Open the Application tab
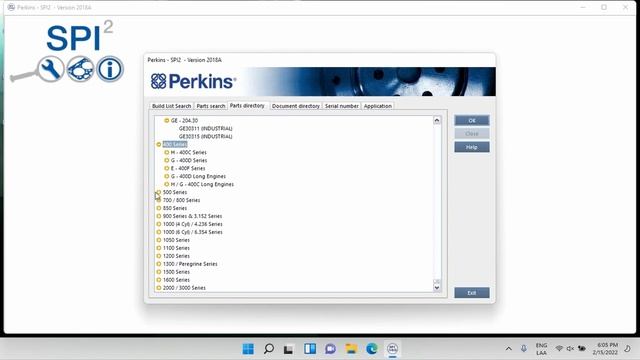 coord(378,106)
